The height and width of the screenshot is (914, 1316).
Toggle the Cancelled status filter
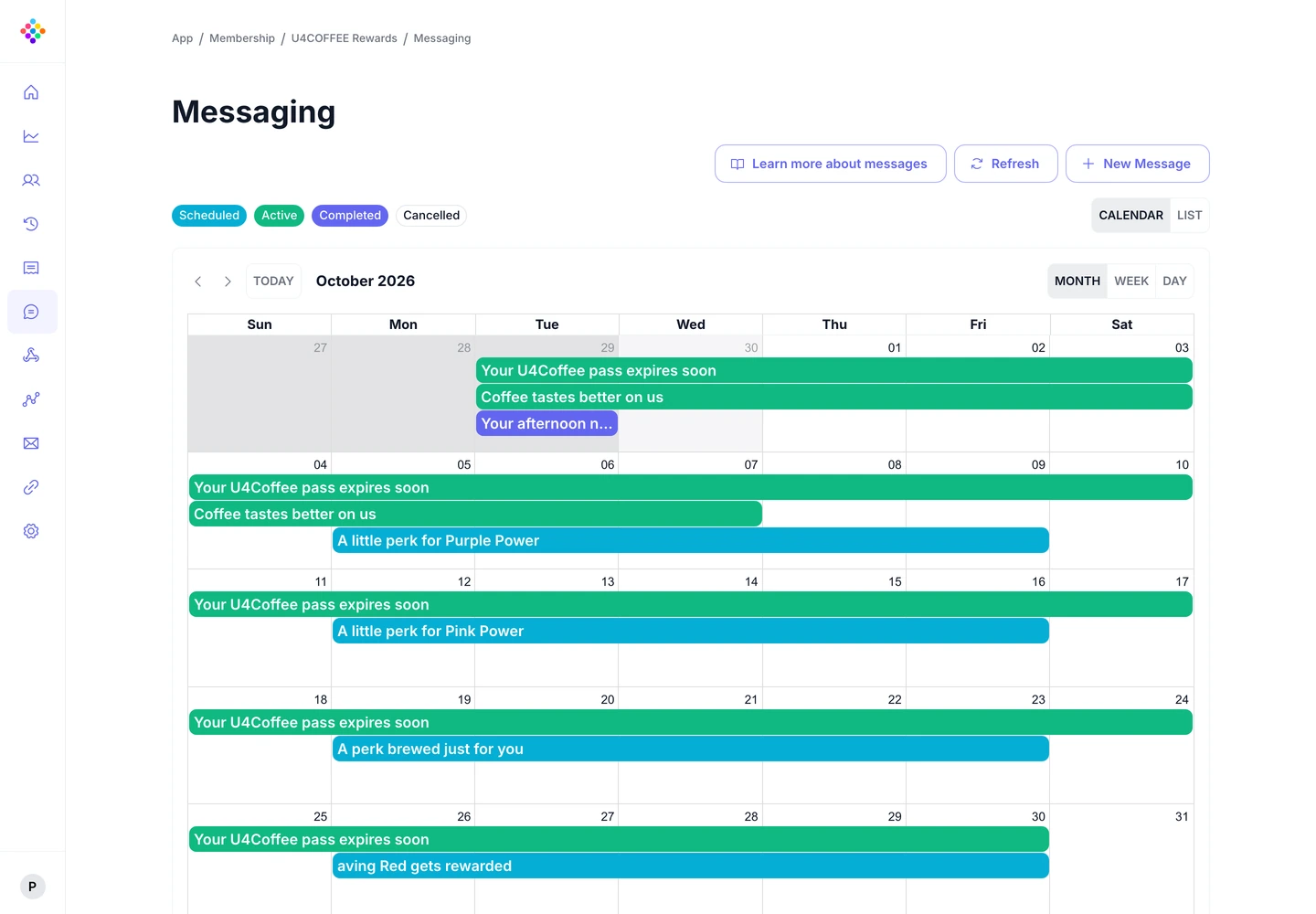(x=431, y=216)
